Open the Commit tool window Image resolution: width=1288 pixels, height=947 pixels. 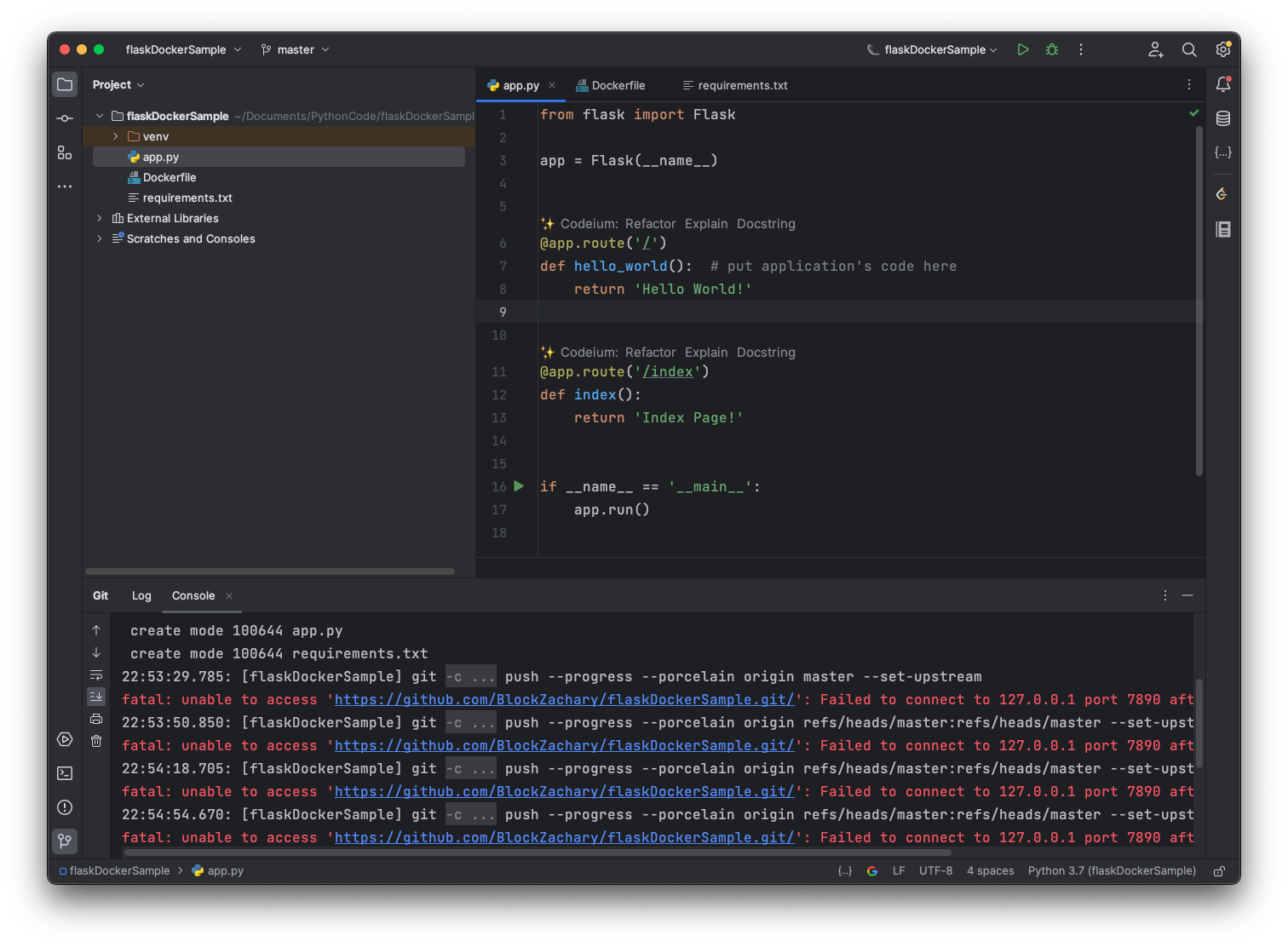click(x=65, y=118)
